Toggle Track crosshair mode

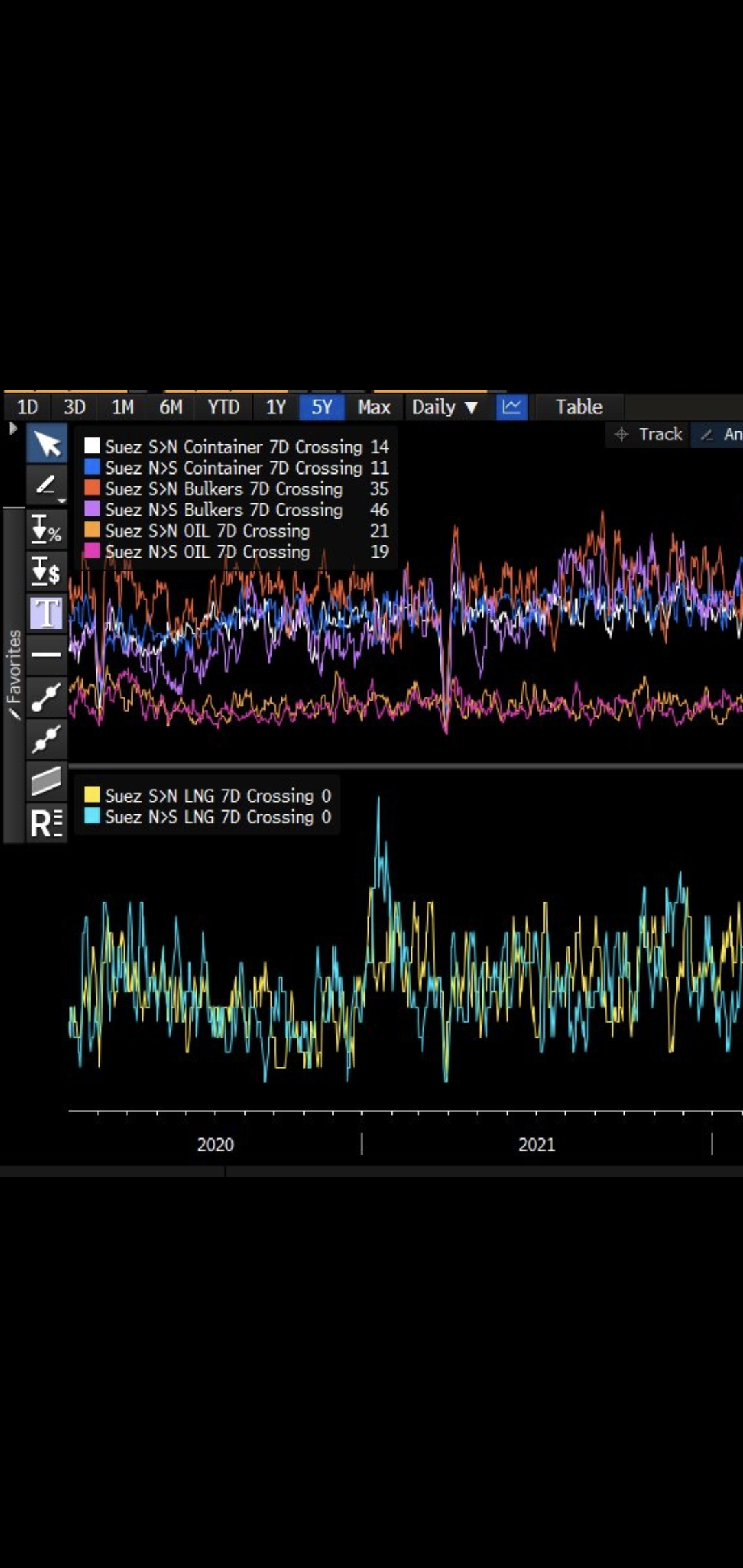click(649, 435)
